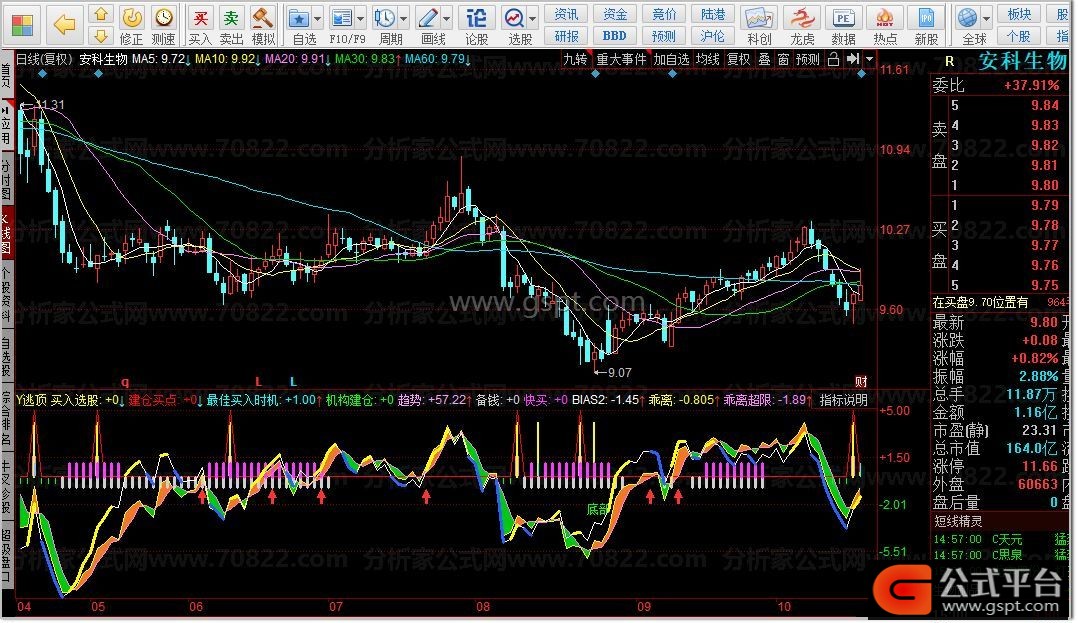
Task: Click the green 卖出 sell icon
Action: tap(232, 18)
